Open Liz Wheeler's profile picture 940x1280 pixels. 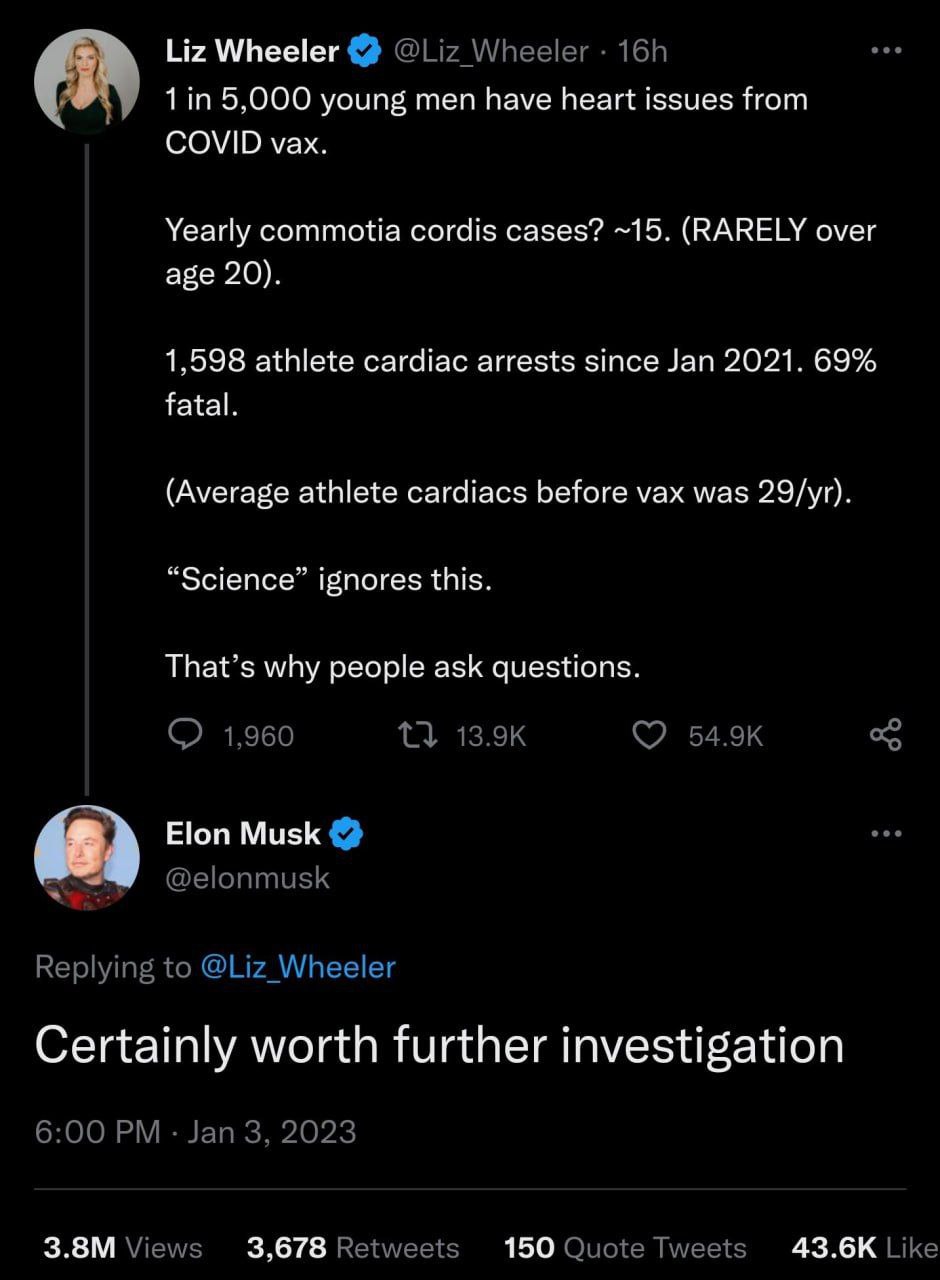click(x=87, y=82)
